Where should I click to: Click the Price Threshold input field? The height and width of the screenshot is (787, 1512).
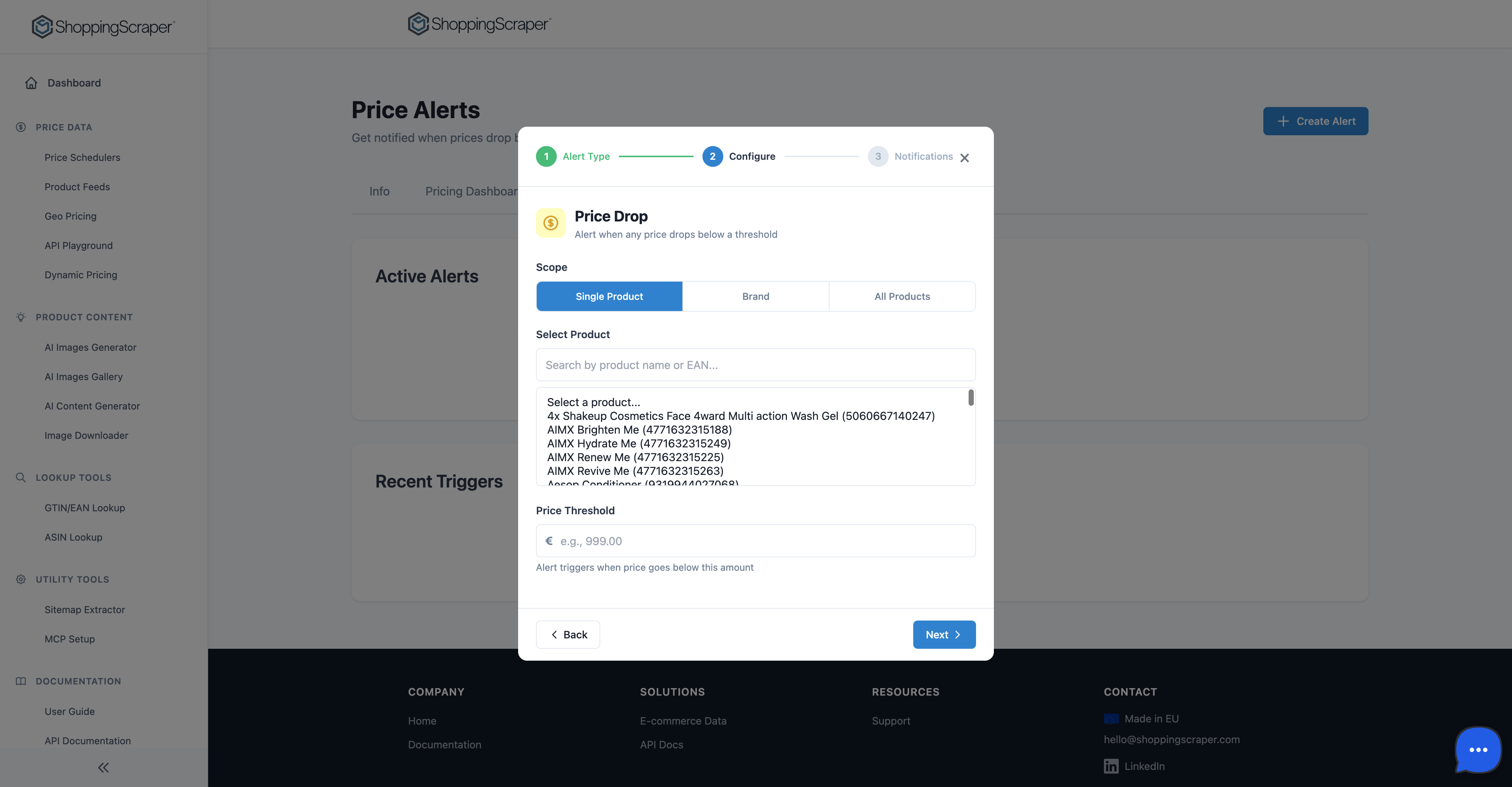pyautogui.click(x=755, y=541)
